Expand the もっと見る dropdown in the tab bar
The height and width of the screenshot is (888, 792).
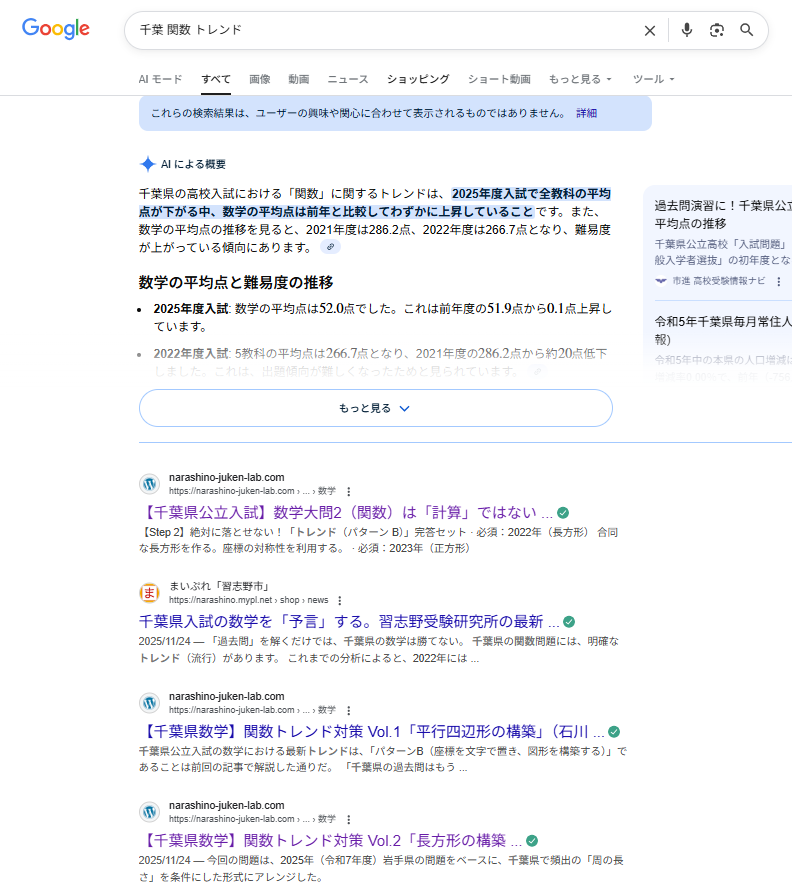(580, 79)
